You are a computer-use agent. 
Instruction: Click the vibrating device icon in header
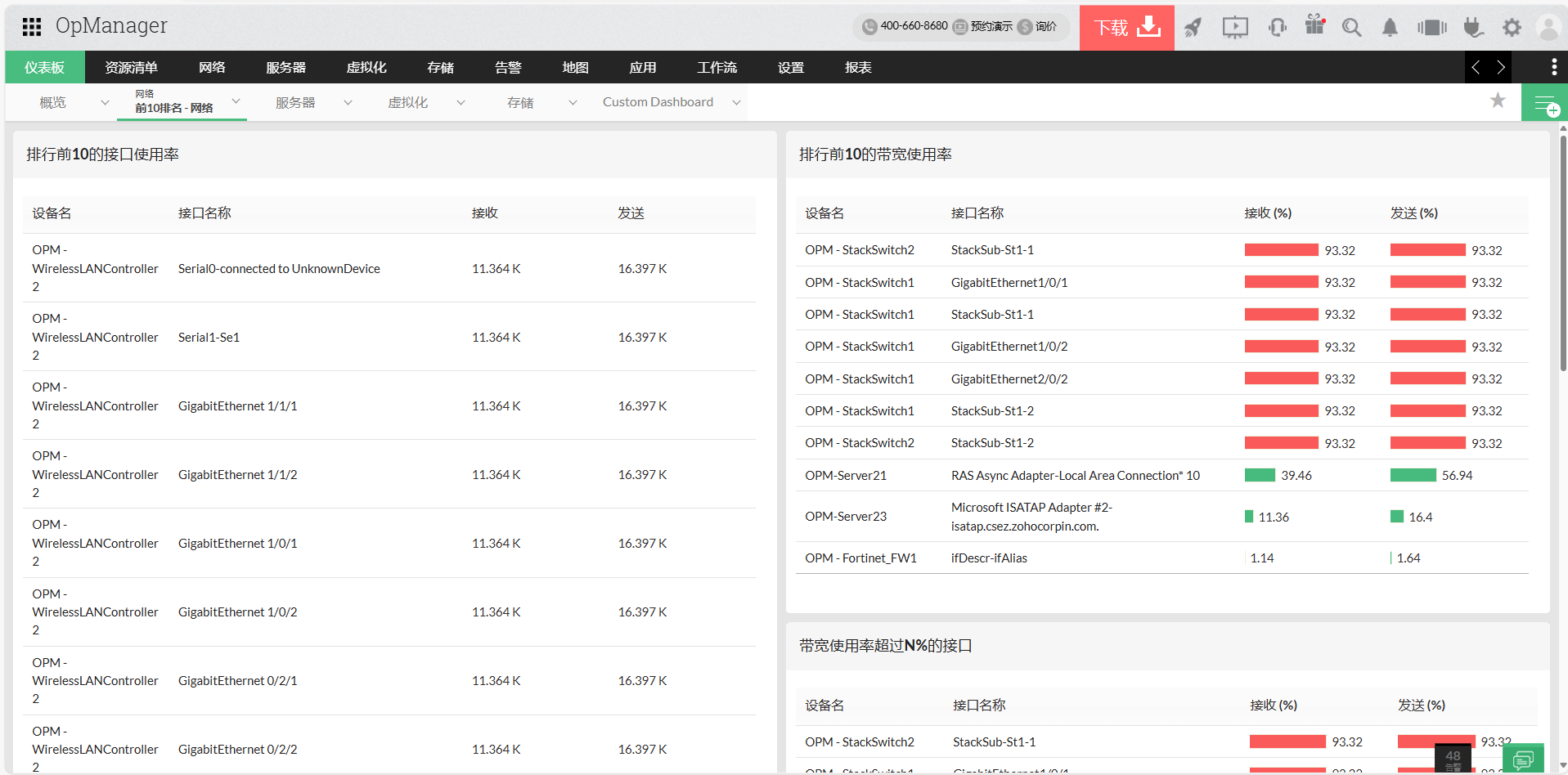tap(1431, 28)
